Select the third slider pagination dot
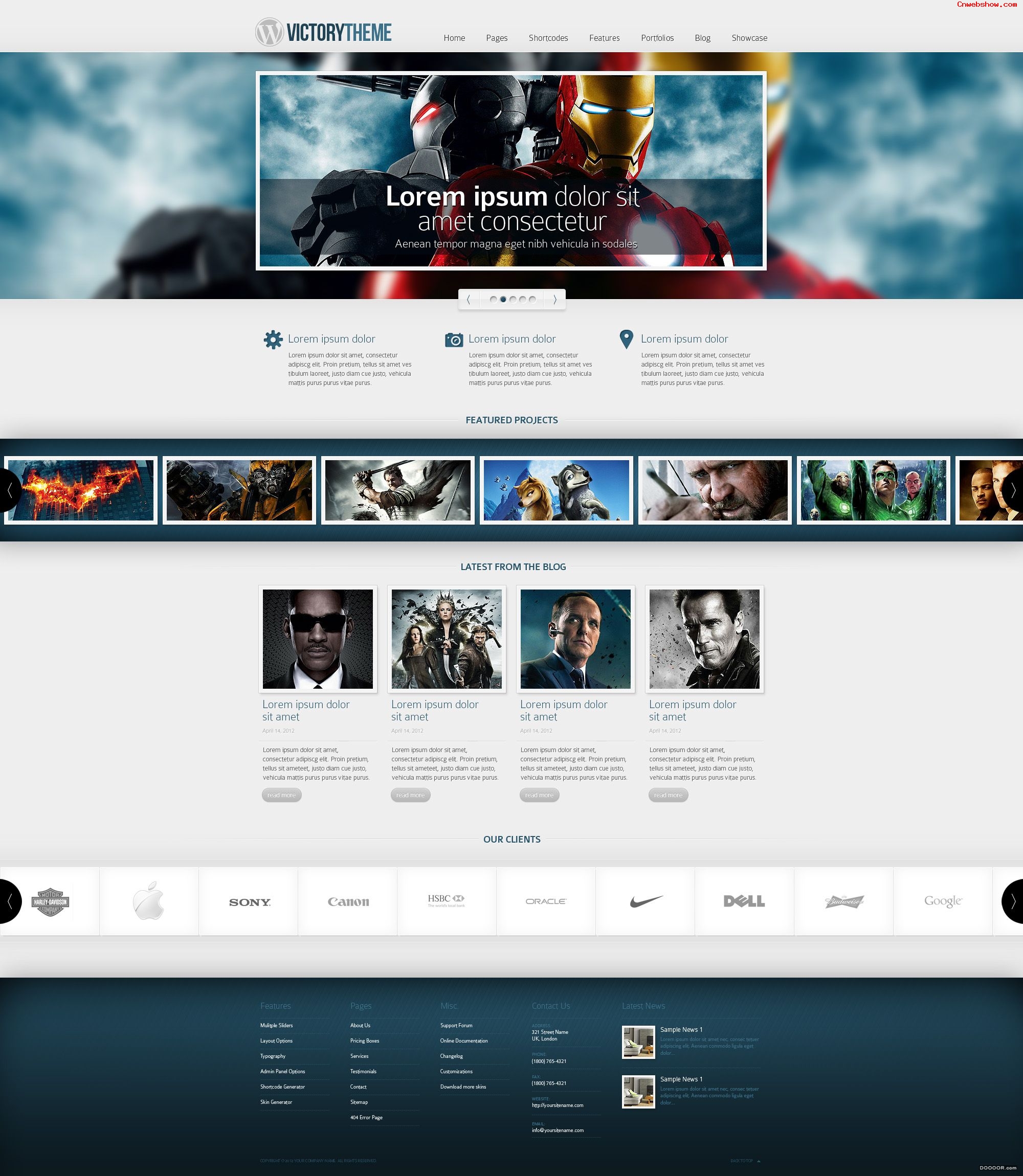Viewport: 1023px width, 1176px height. coord(513,299)
